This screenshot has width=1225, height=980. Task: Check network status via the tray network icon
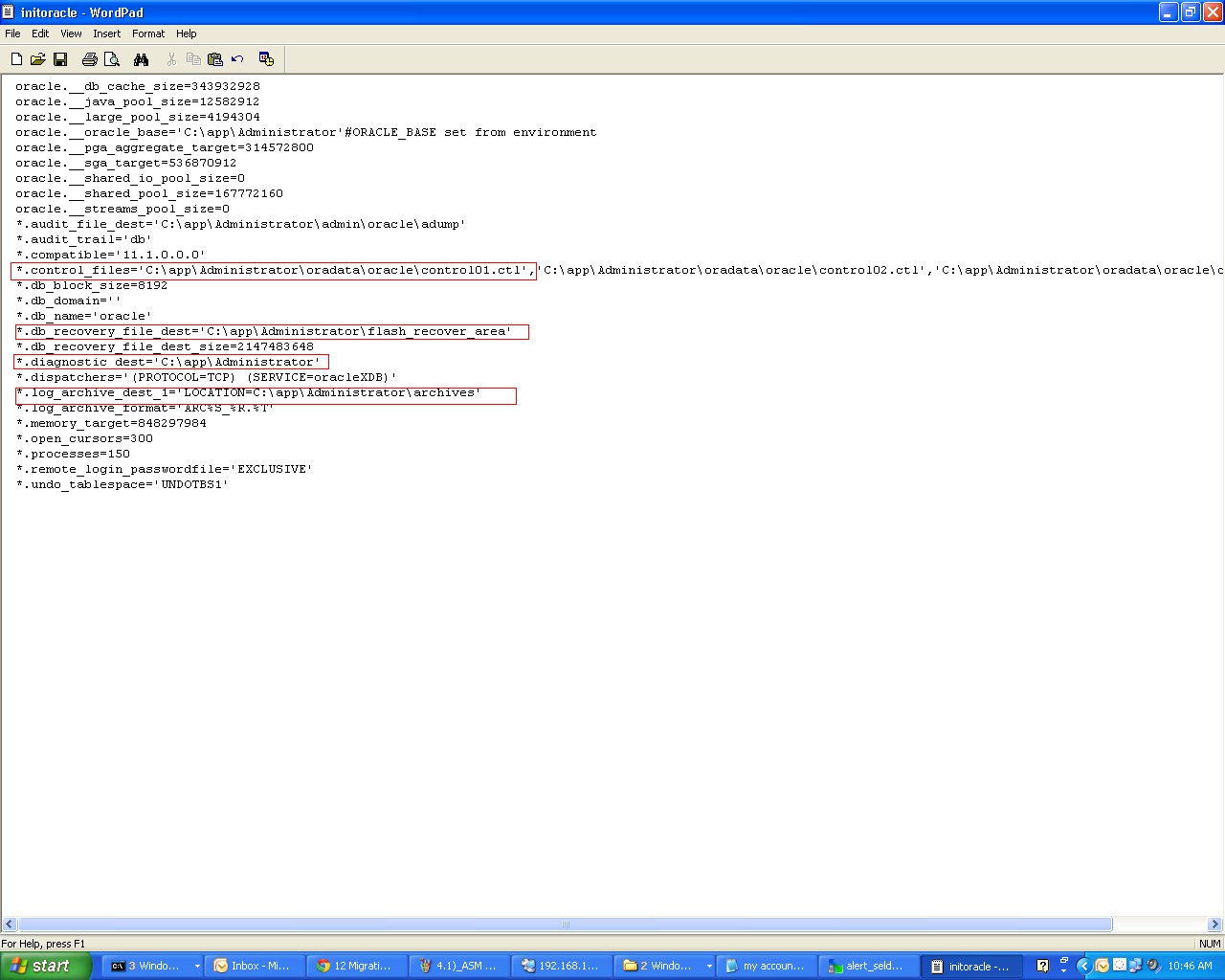click(1136, 965)
